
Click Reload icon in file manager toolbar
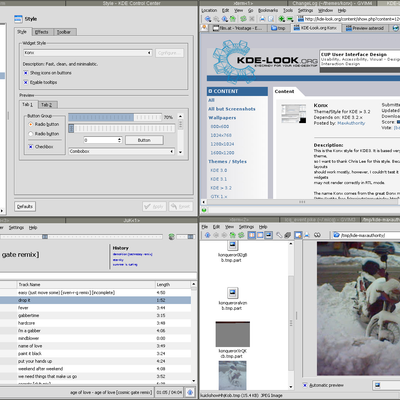click(241, 235)
